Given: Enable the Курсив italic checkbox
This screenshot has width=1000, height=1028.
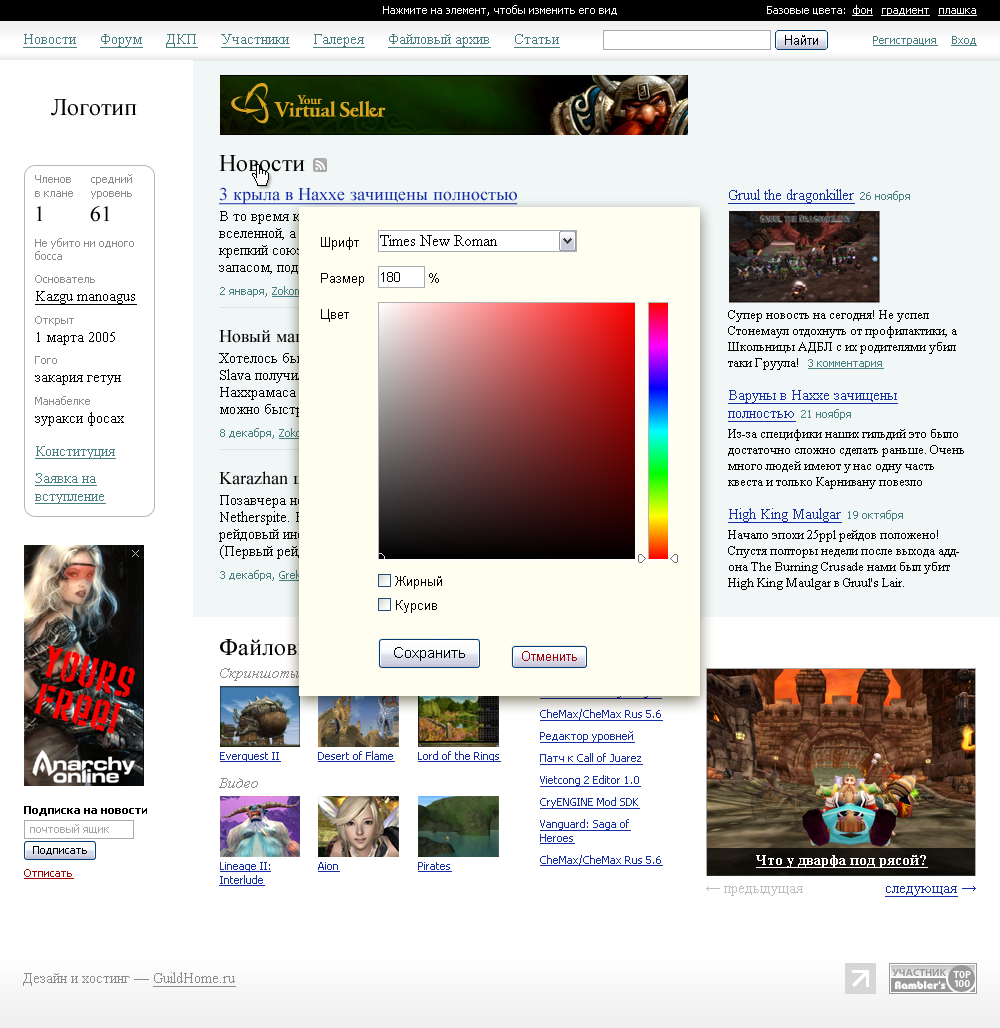Looking at the screenshot, I should tap(385, 605).
